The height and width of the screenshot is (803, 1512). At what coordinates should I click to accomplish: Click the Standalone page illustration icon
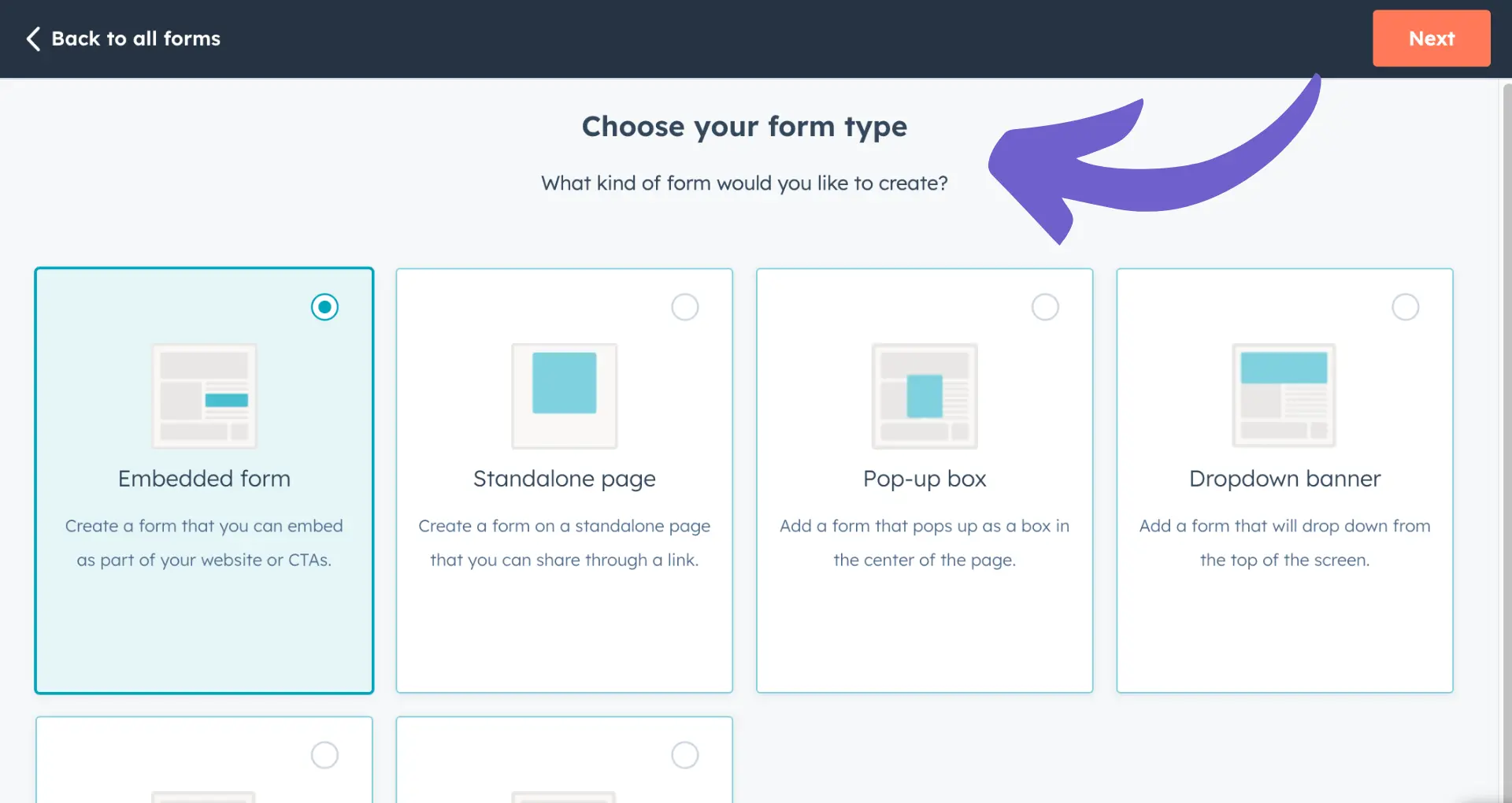(x=565, y=396)
